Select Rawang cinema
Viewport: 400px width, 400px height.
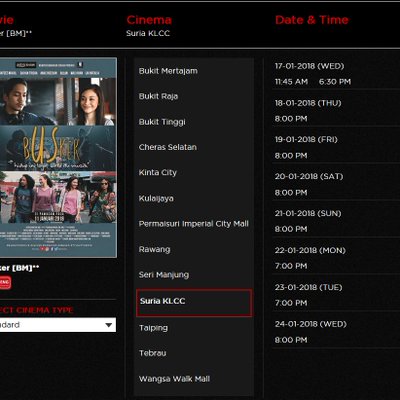[154, 249]
